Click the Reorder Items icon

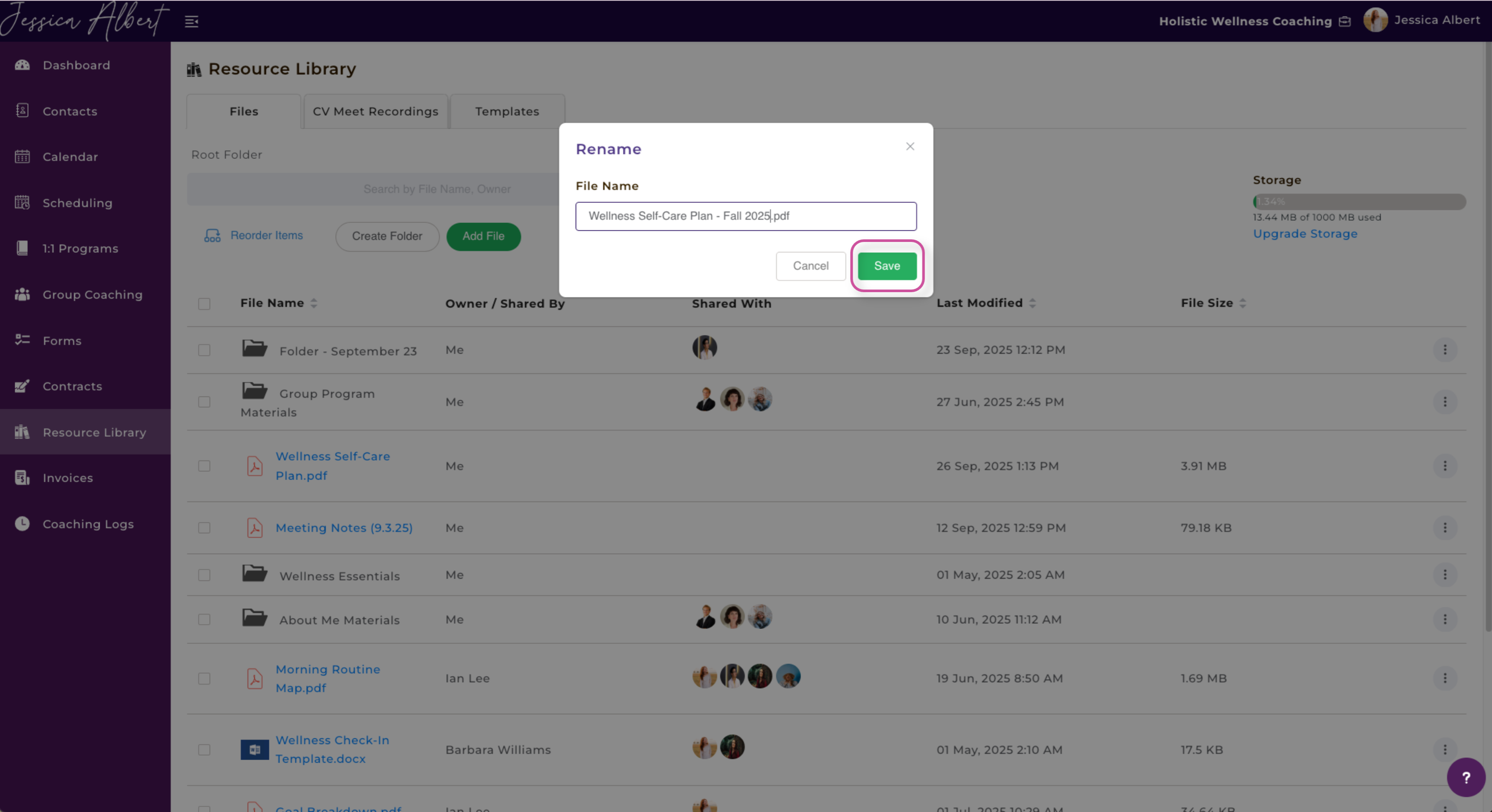[212, 235]
